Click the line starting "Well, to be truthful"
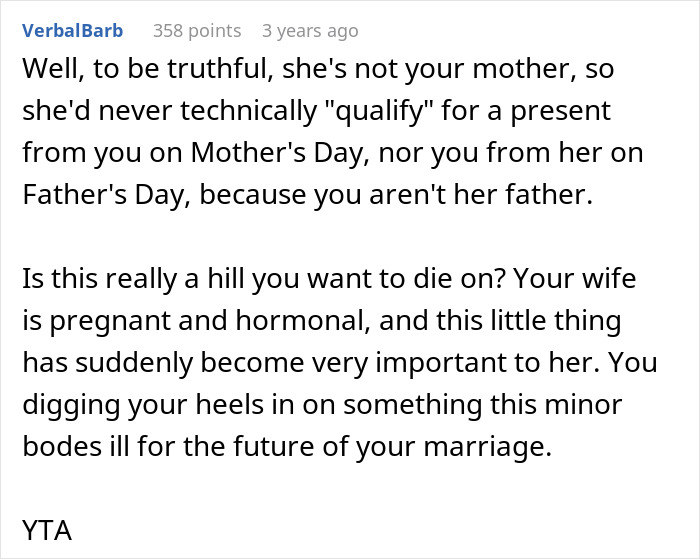The height and width of the screenshot is (559, 700). 318,69
